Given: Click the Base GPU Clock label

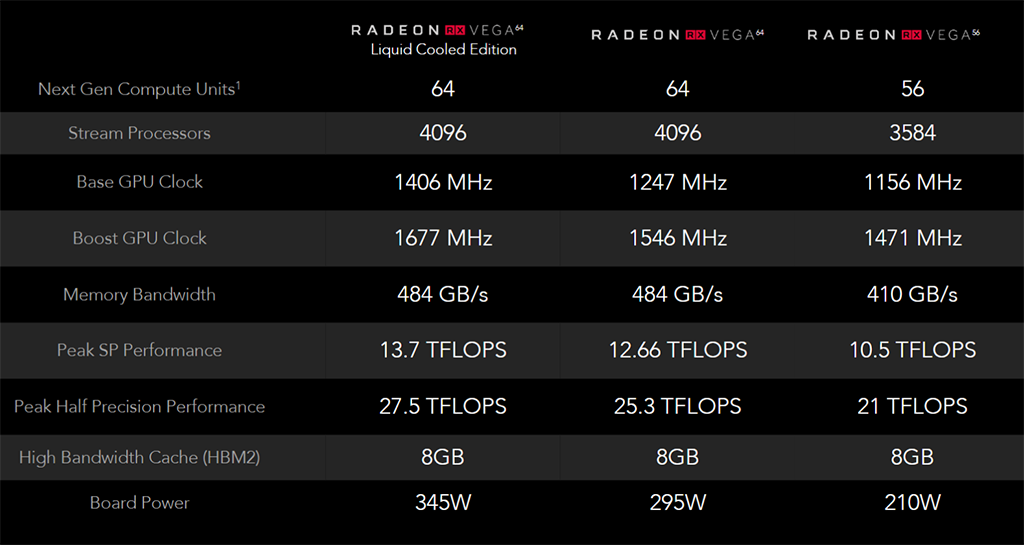Looking at the screenshot, I should pos(139,181).
